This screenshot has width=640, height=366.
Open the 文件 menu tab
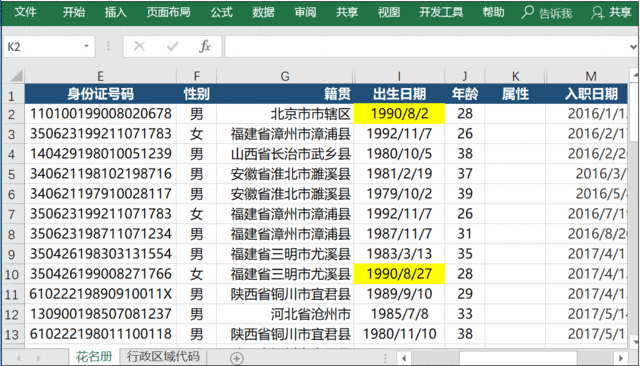26,12
